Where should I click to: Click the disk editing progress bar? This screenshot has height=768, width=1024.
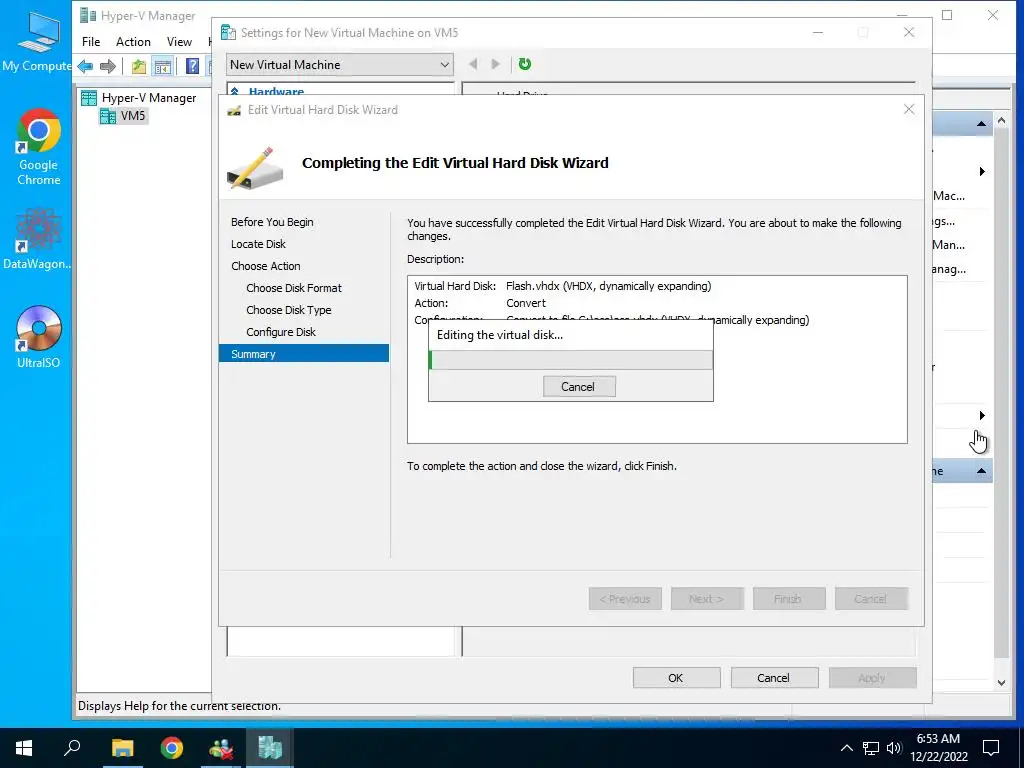[x=571, y=360]
